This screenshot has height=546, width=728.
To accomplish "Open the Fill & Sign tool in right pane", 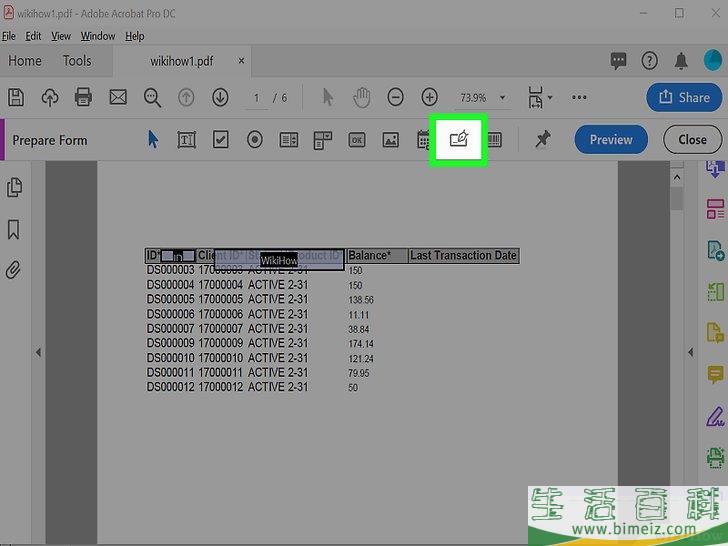I will [715, 416].
